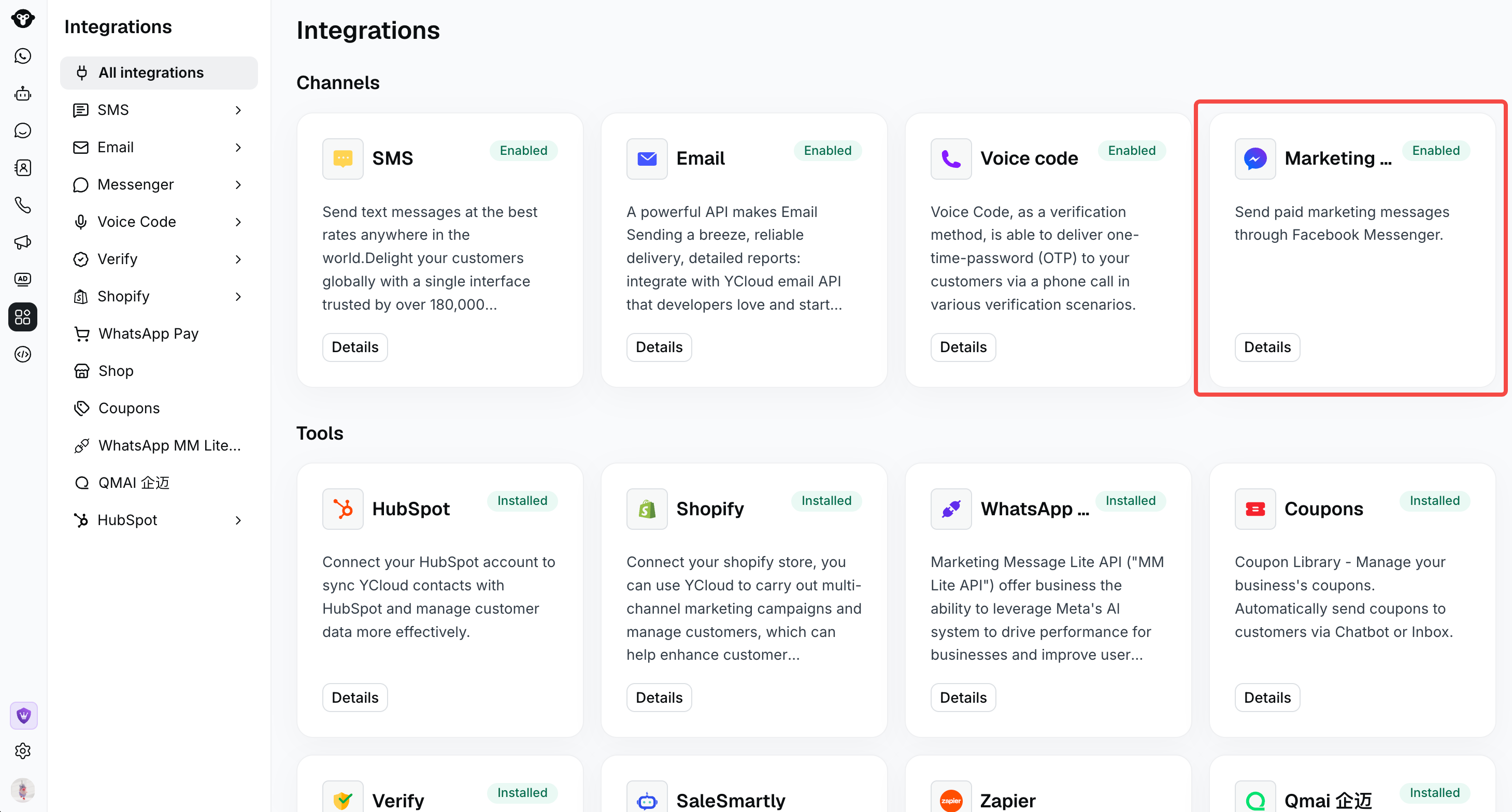Screen dimensions: 1512x812
Task: Open the contacts icon in left rail
Action: click(x=23, y=168)
